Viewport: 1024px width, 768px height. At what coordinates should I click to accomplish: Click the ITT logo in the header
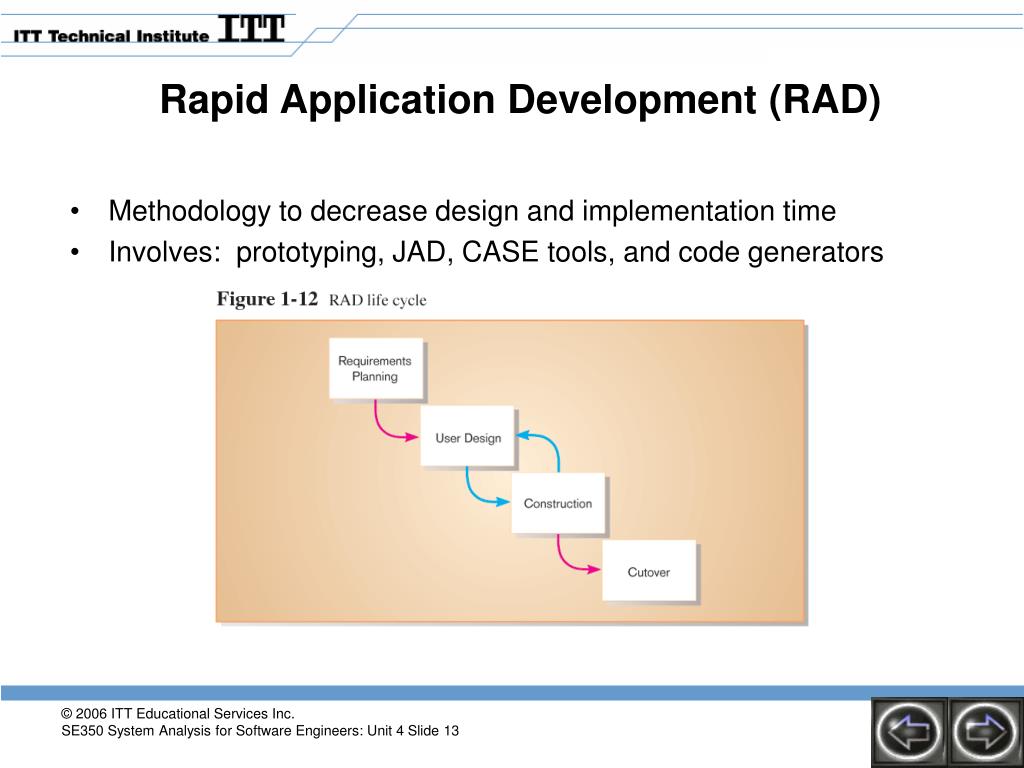[x=251, y=29]
